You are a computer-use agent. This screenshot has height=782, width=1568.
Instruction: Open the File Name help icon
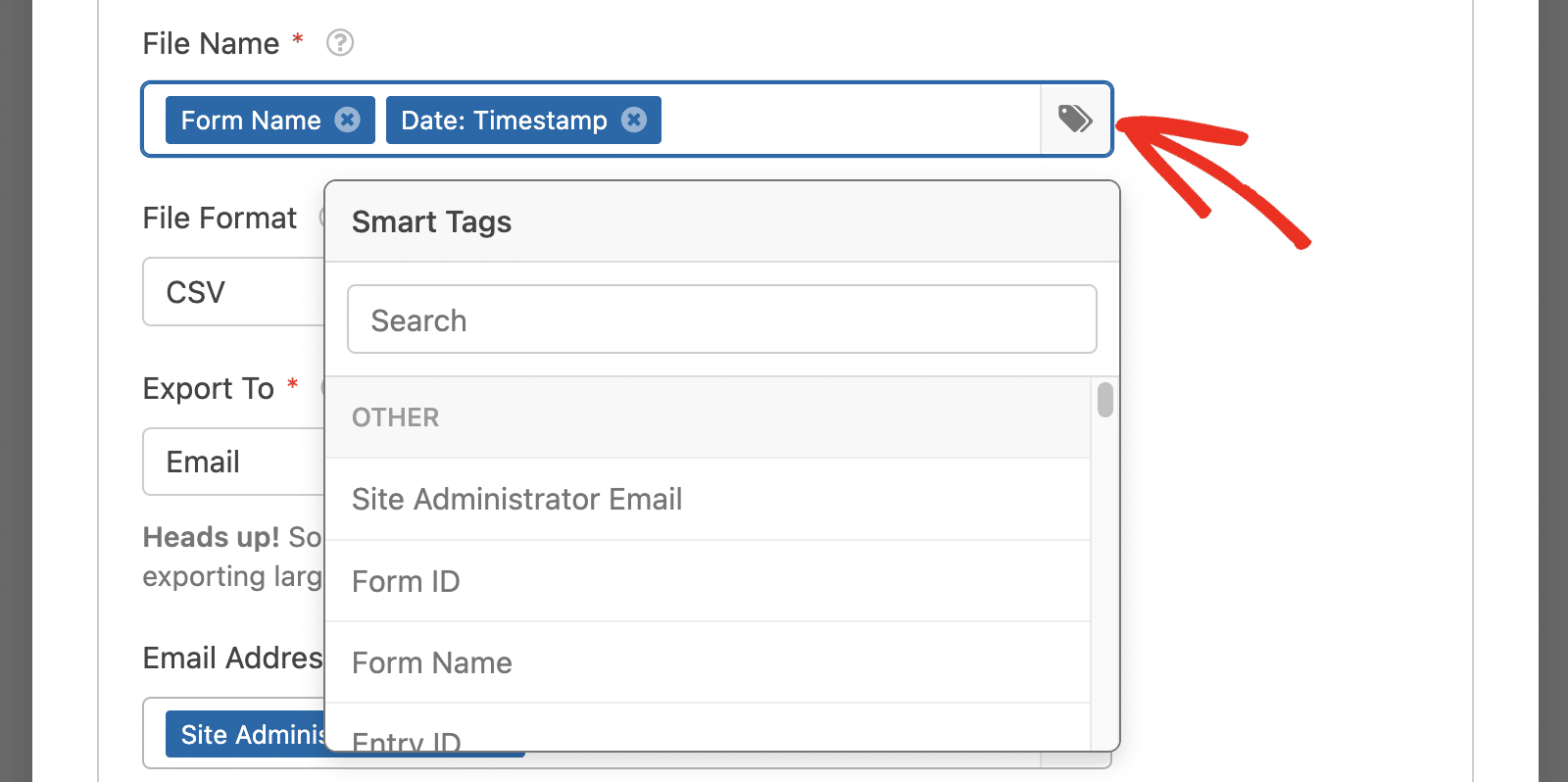point(340,43)
